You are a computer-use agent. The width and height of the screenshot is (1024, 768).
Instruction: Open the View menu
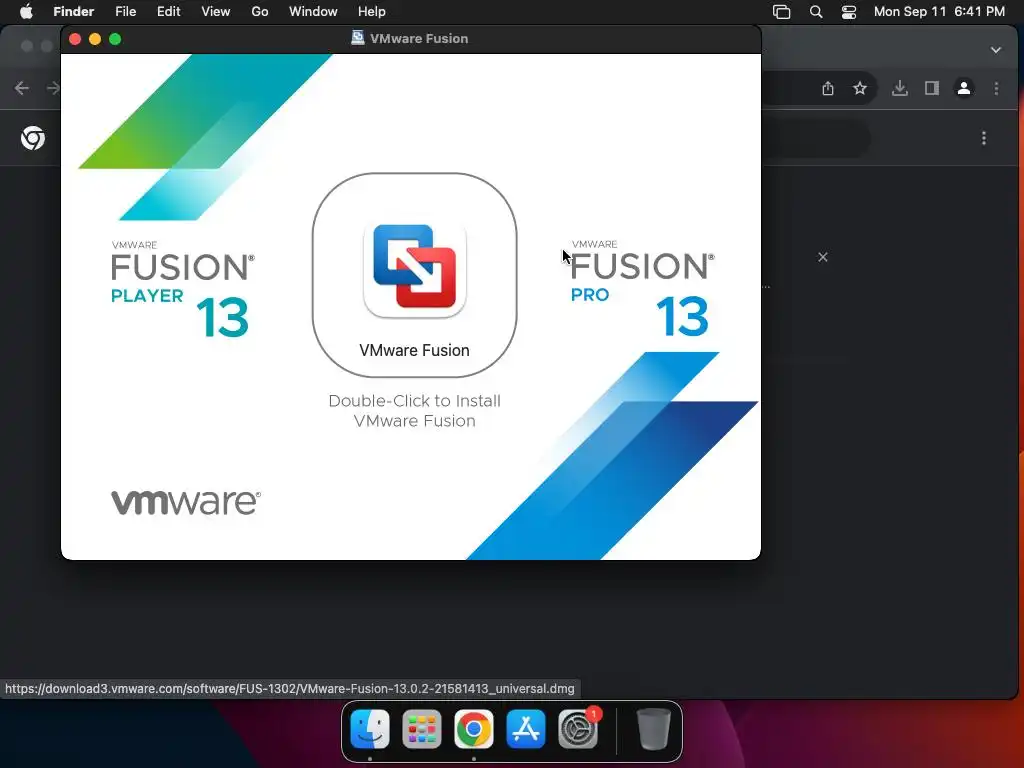[216, 12]
